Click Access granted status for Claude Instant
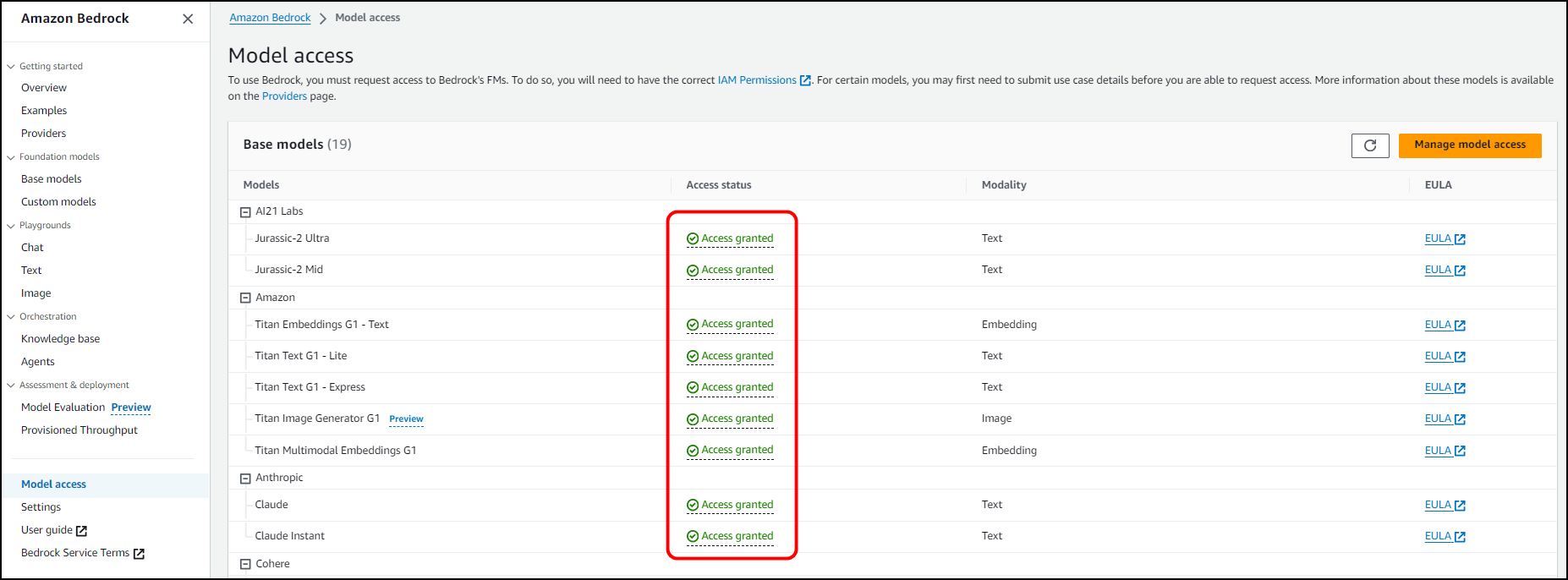Screen dimensions: 1568x580 pyautogui.click(x=730, y=537)
